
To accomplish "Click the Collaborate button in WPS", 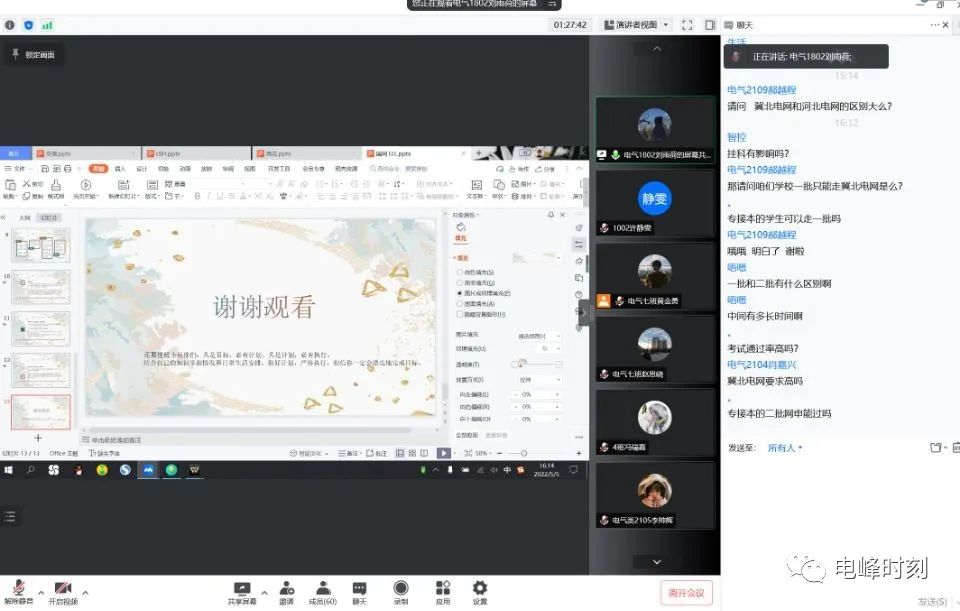I will [x=519, y=168].
